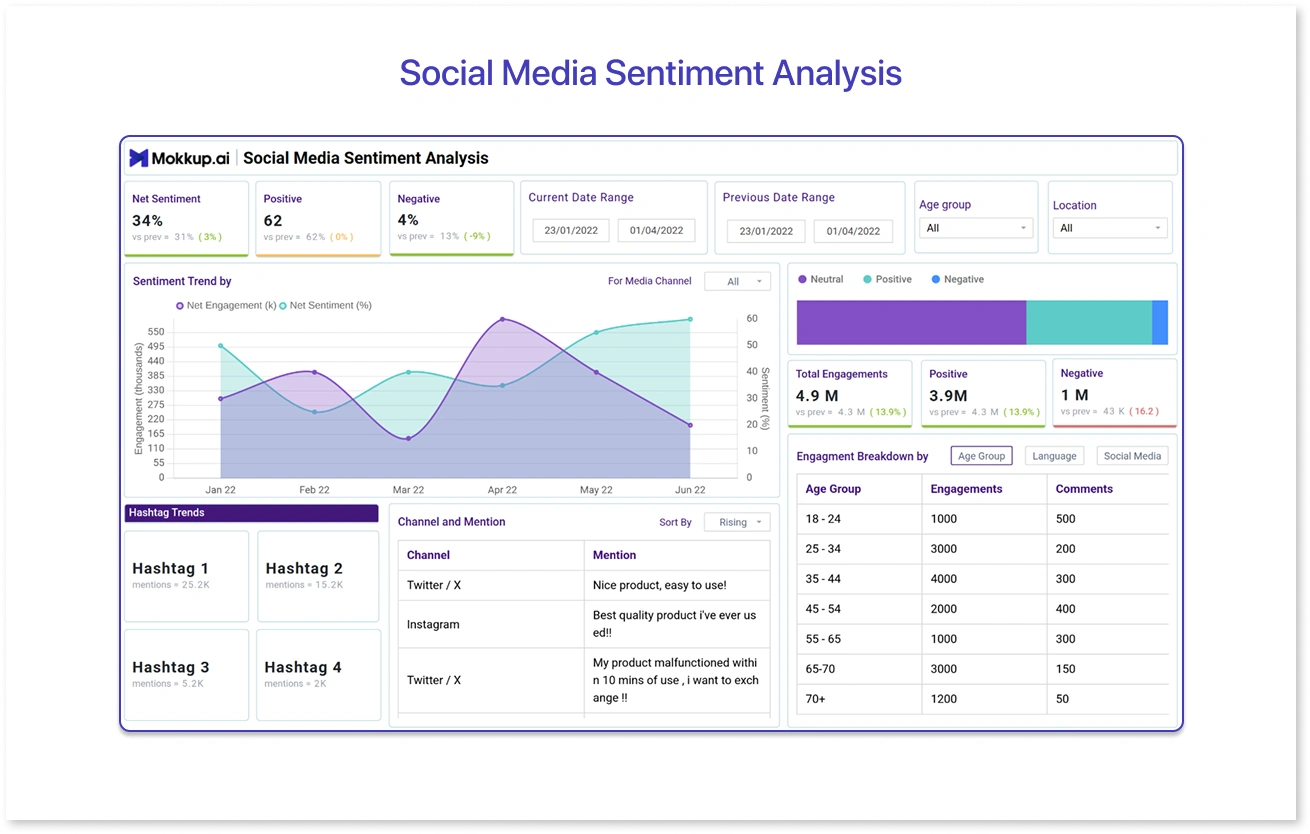Select the 55 - 65 age group row
This screenshot has width=1310, height=834.
click(982, 639)
